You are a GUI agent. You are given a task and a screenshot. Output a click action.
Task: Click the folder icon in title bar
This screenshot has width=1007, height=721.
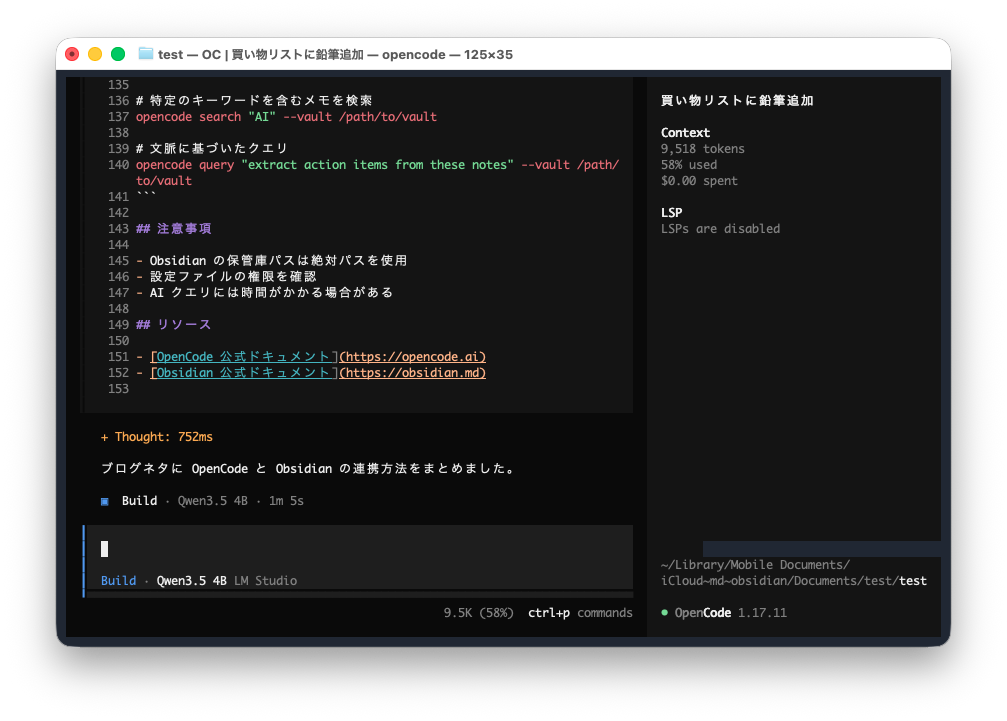[146, 54]
